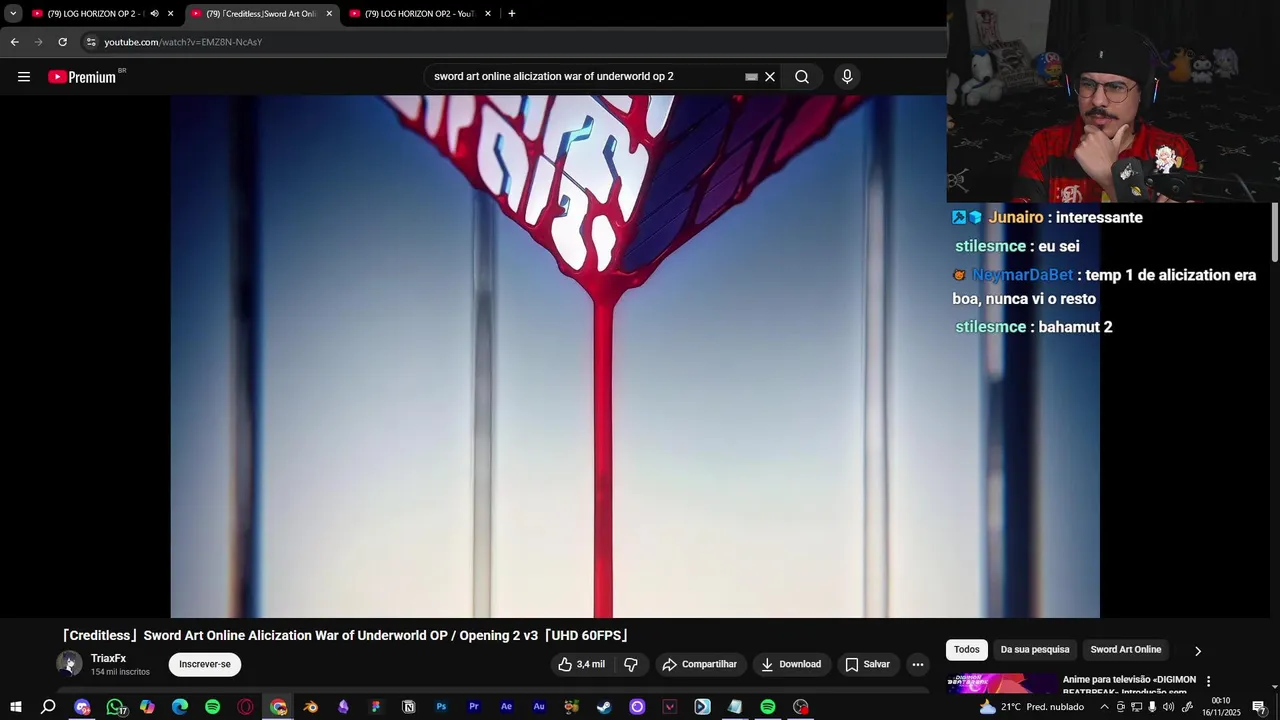The image size is (1280, 720).
Task: Open the TriaxFx channel name link
Action: click(108, 658)
